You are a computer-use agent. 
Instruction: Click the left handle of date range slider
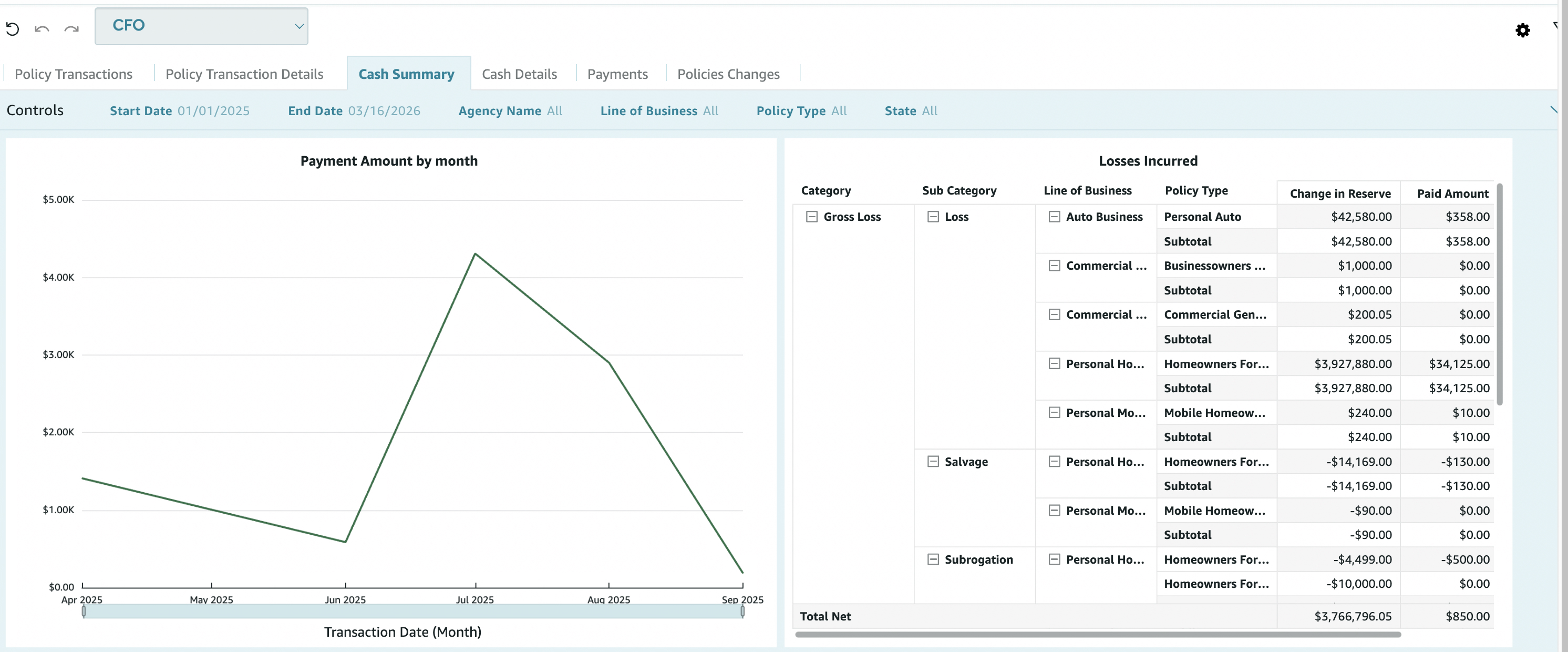click(84, 611)
